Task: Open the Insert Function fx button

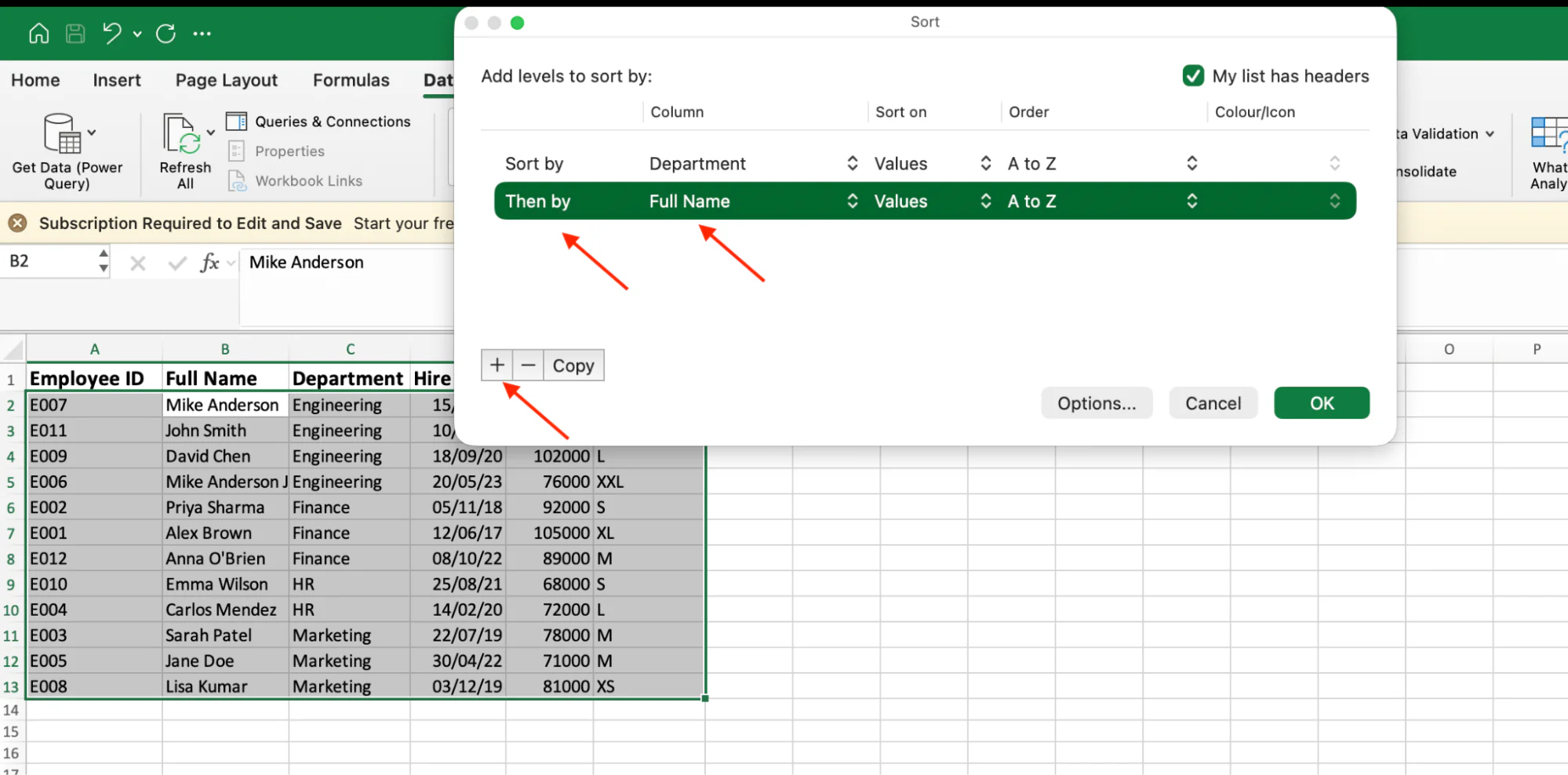Action: click(x=209, y=263)
